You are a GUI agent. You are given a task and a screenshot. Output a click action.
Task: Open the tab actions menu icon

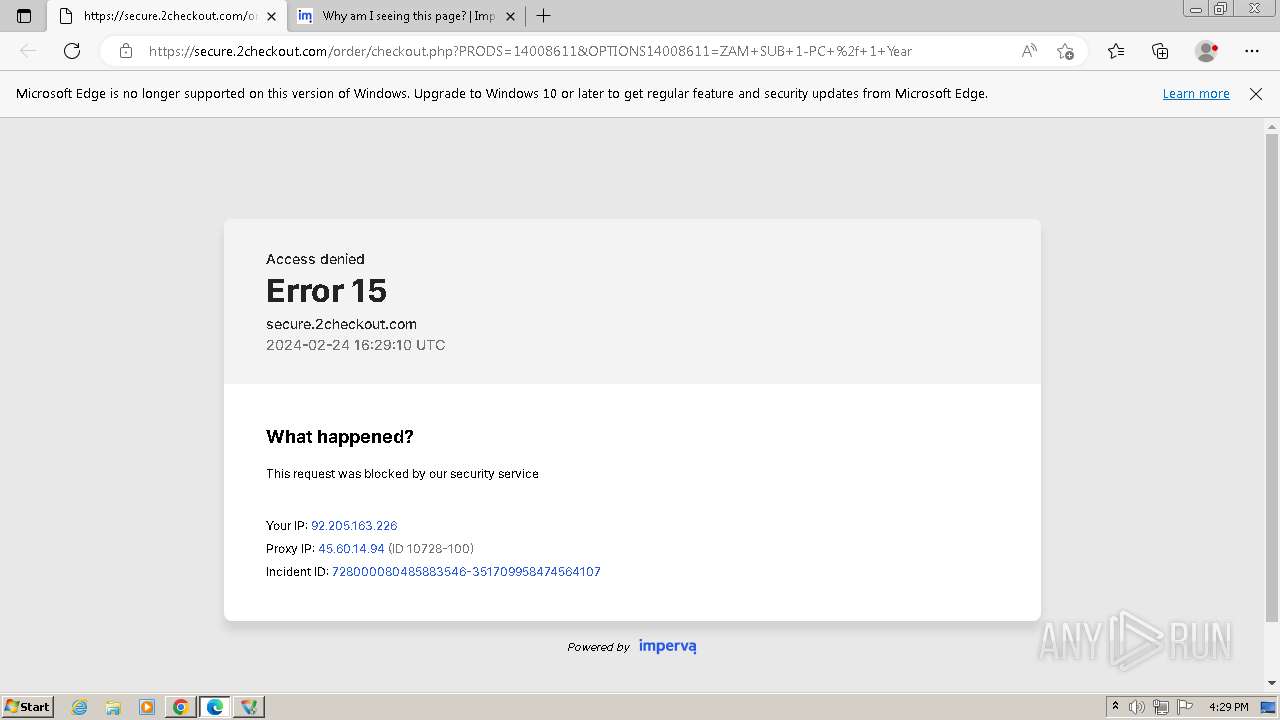24,16
